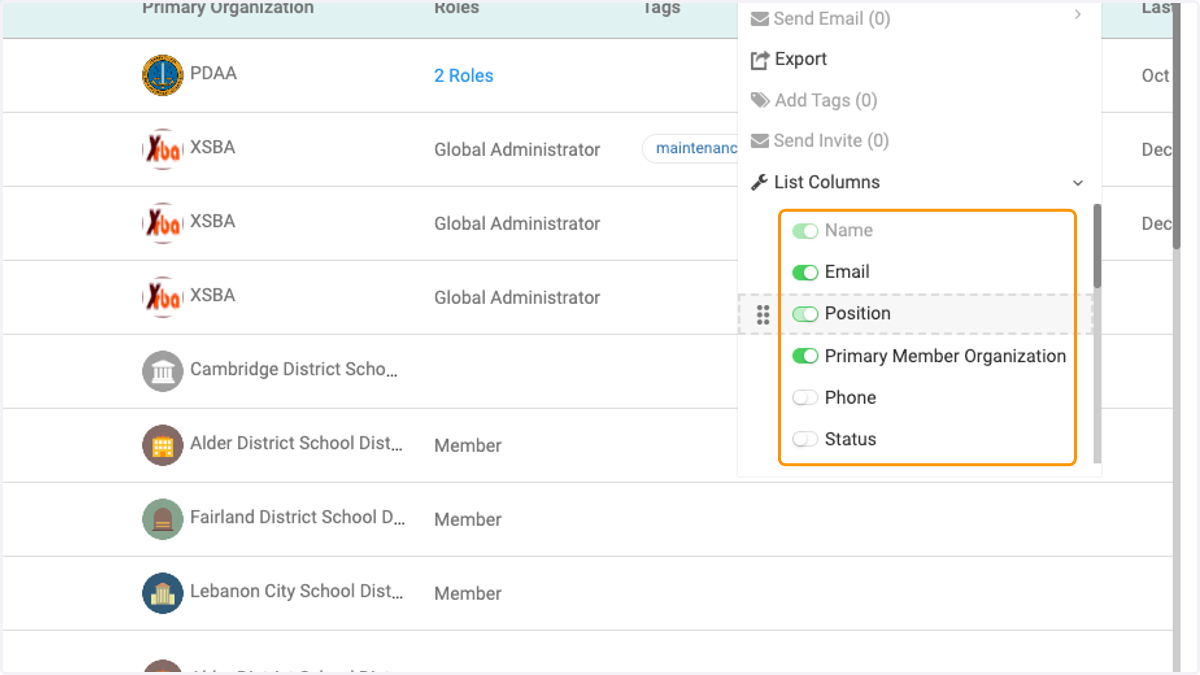Enable the Phone column toggle
1200x675 pixels.
pos(805,398)
